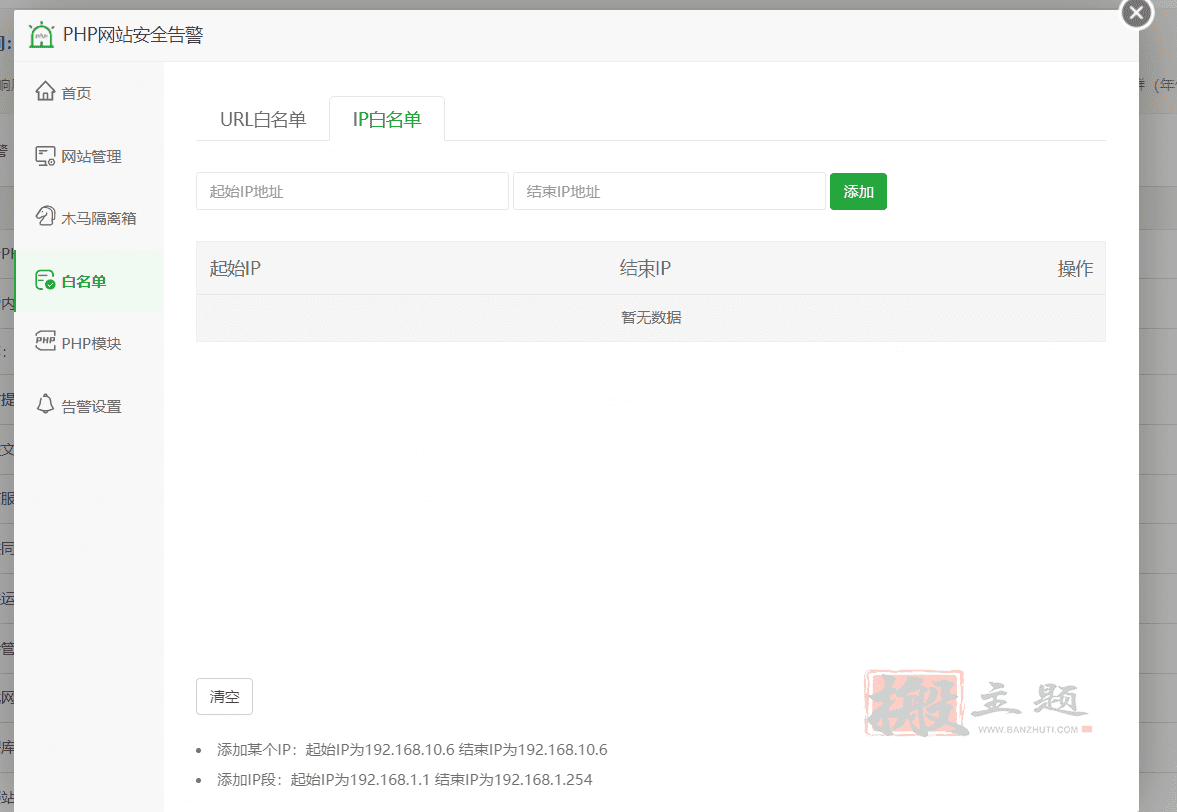1177x812 pixels.
Task: Focus the 结束IP地址 input field
Action: [669, 191]
